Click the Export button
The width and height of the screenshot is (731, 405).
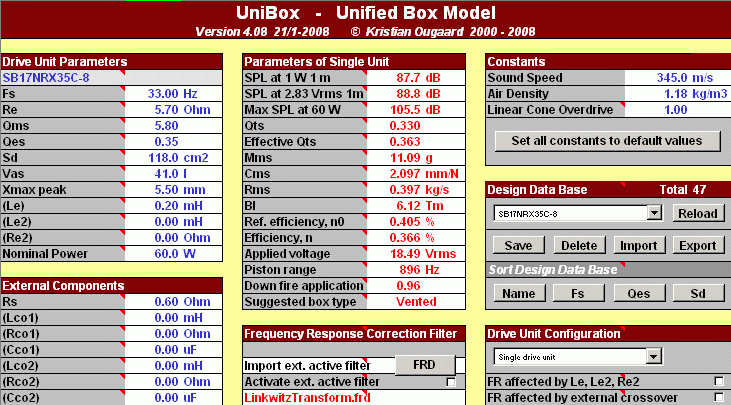[697, 245]
